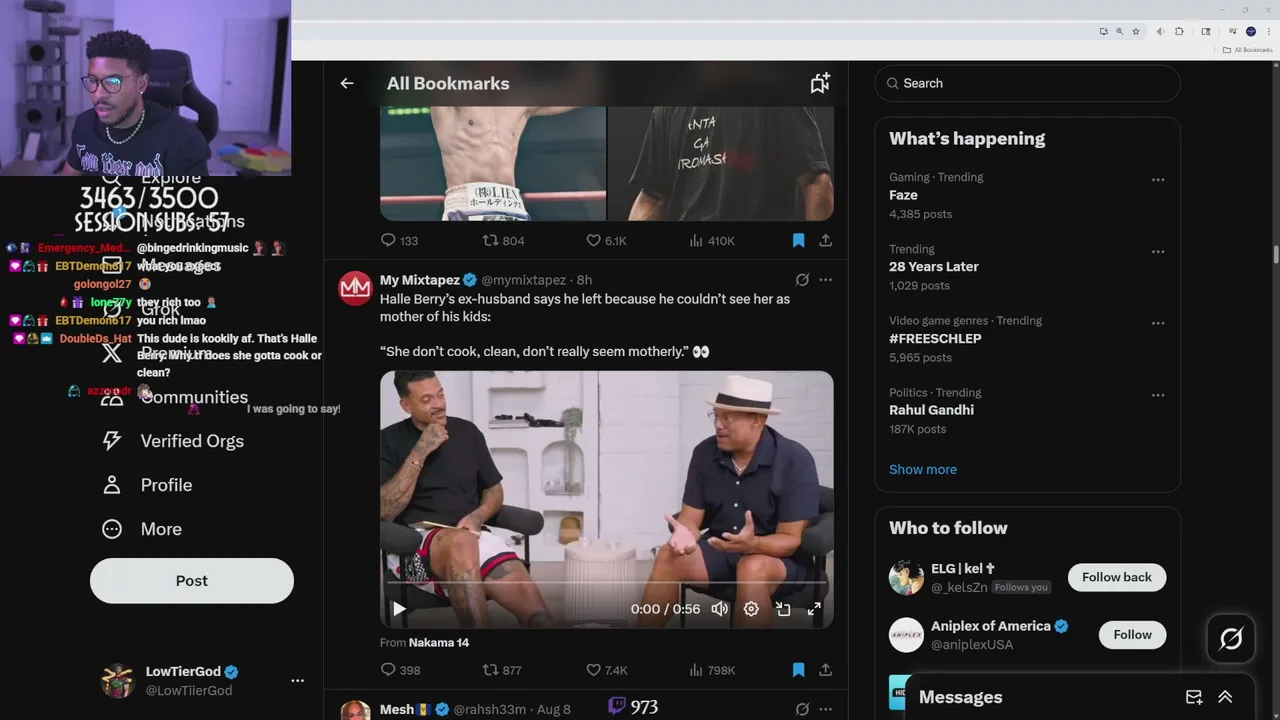This screenshot has height=720, width=1280.
Task: Like the My Mixtapez post
Action: (x=593, y=670)
